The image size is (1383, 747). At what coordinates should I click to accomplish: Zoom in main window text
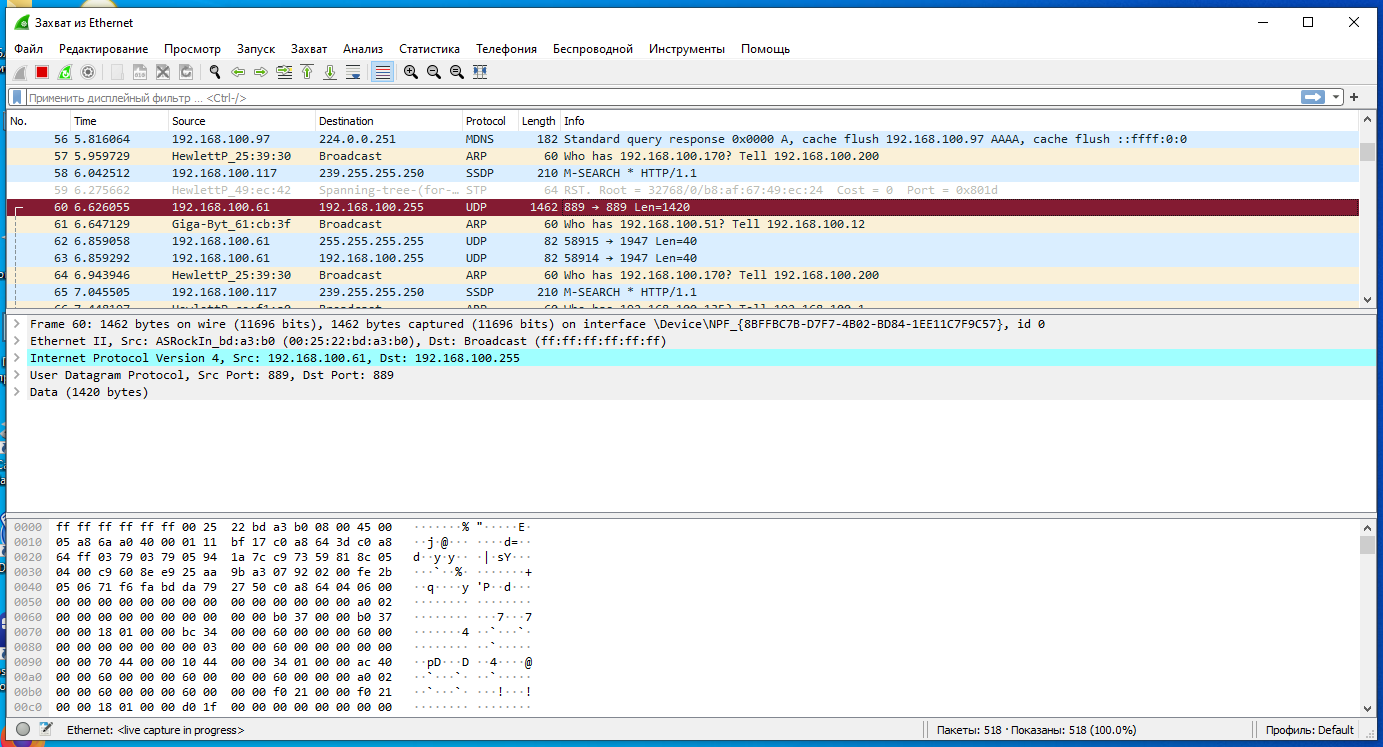411,72
